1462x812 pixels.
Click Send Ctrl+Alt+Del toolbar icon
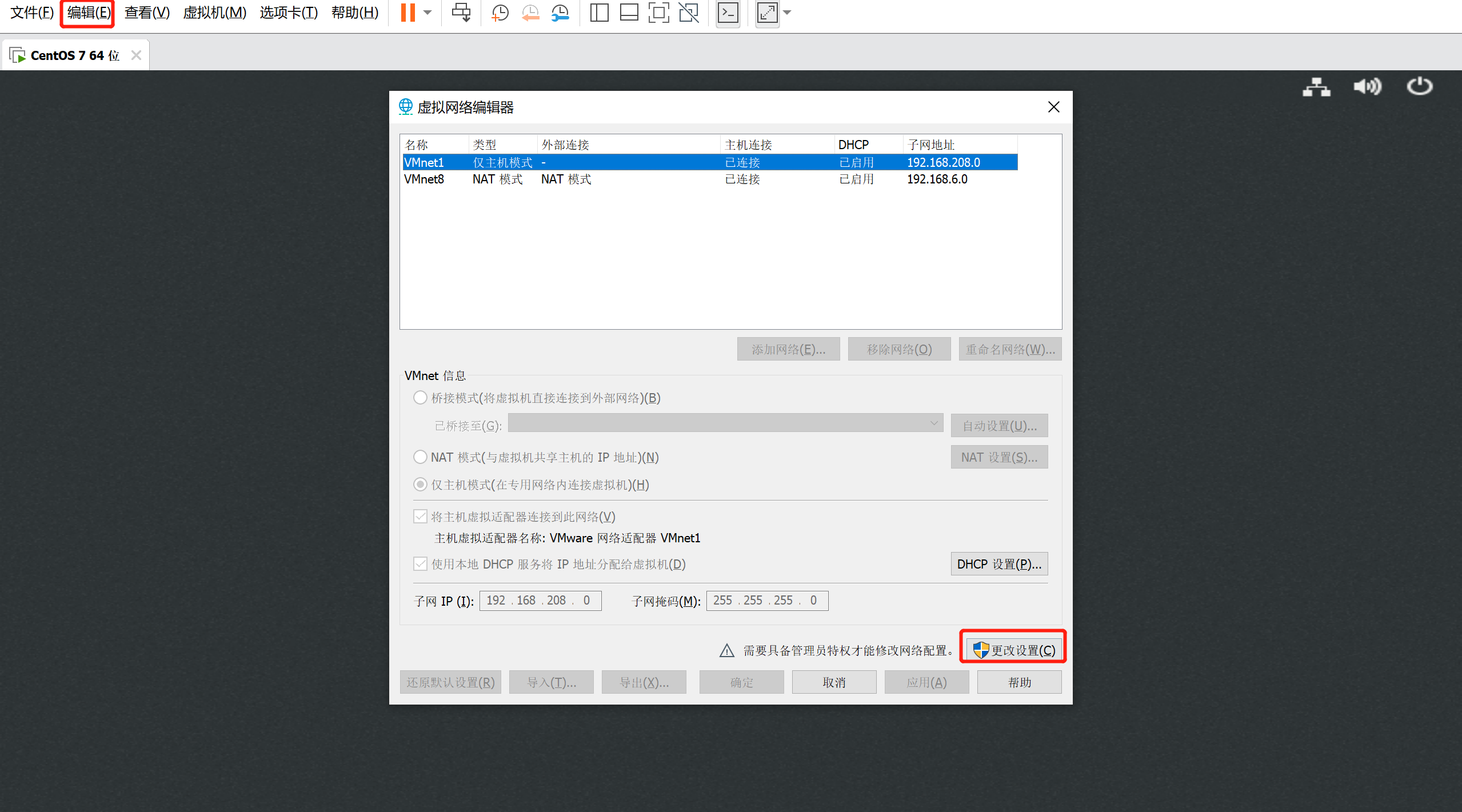461,13
